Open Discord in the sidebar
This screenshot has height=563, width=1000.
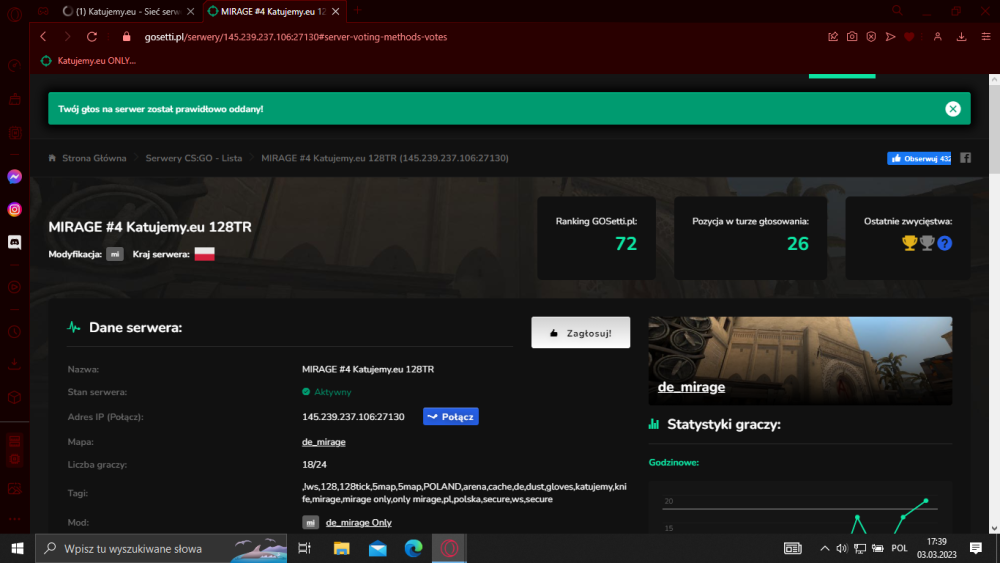coord(14,242)
